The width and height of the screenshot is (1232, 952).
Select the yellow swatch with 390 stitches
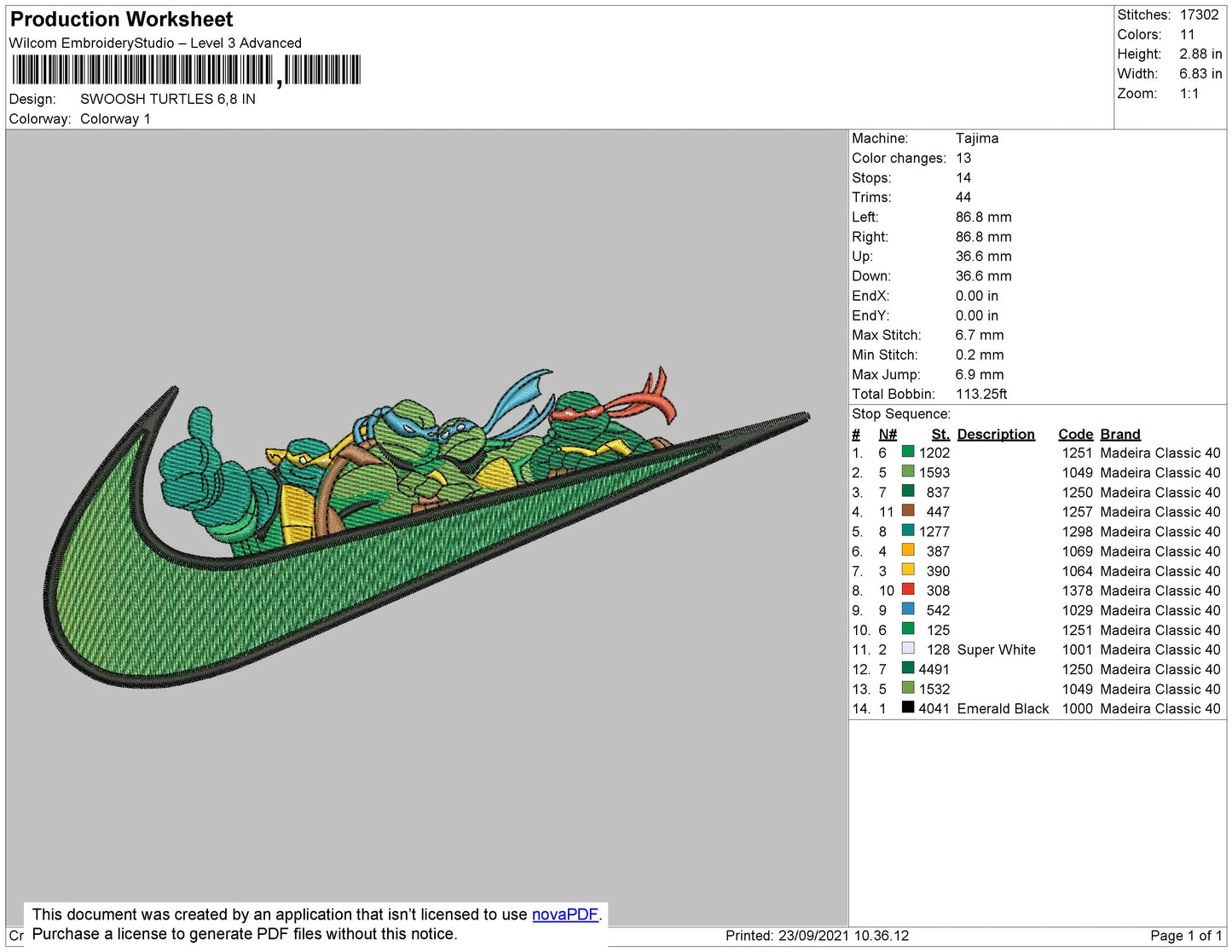coord(908,570)
